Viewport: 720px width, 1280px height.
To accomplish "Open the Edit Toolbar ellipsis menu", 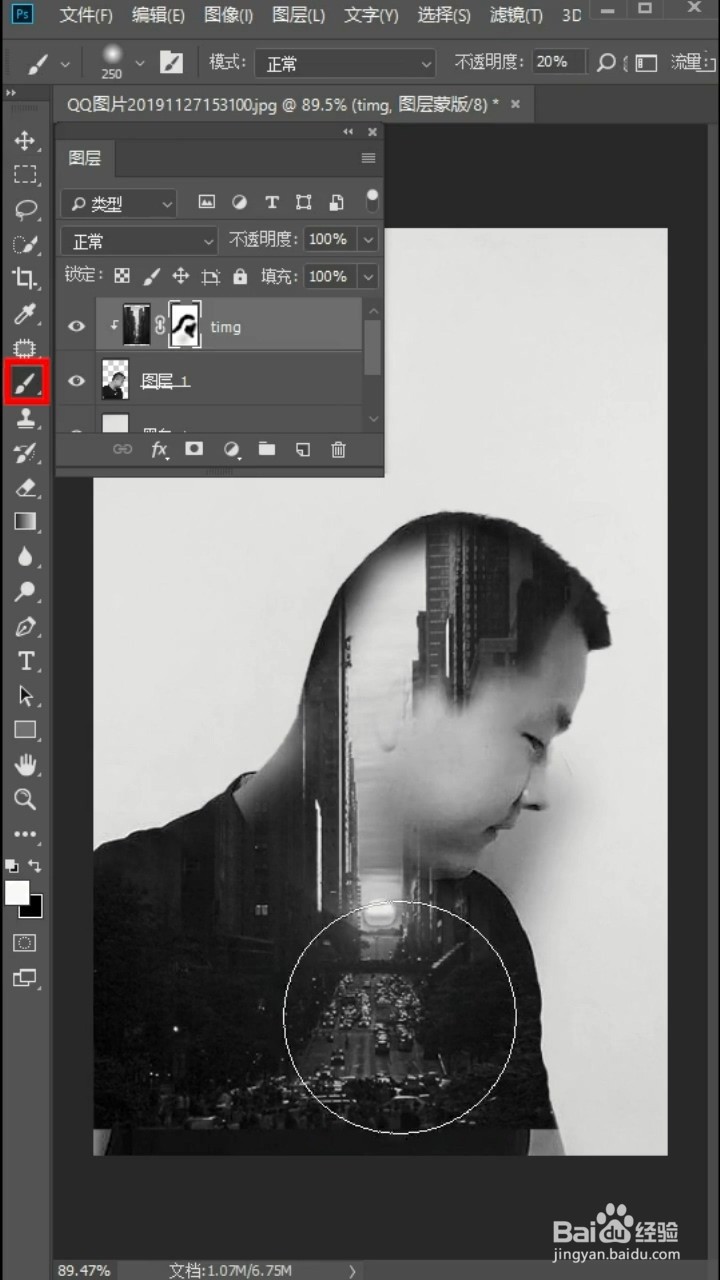I will [x=25, y=833].
